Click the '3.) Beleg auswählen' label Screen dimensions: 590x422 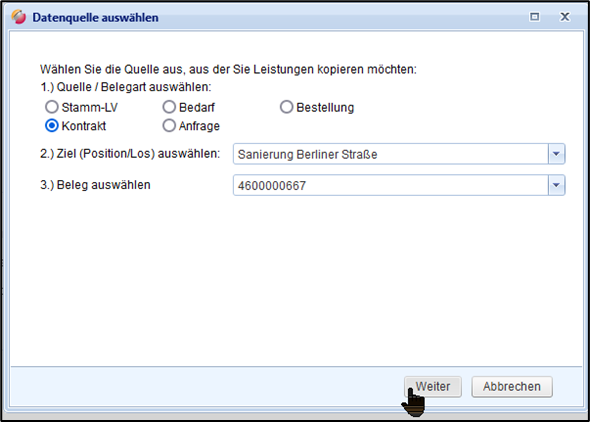coord(95,185)
